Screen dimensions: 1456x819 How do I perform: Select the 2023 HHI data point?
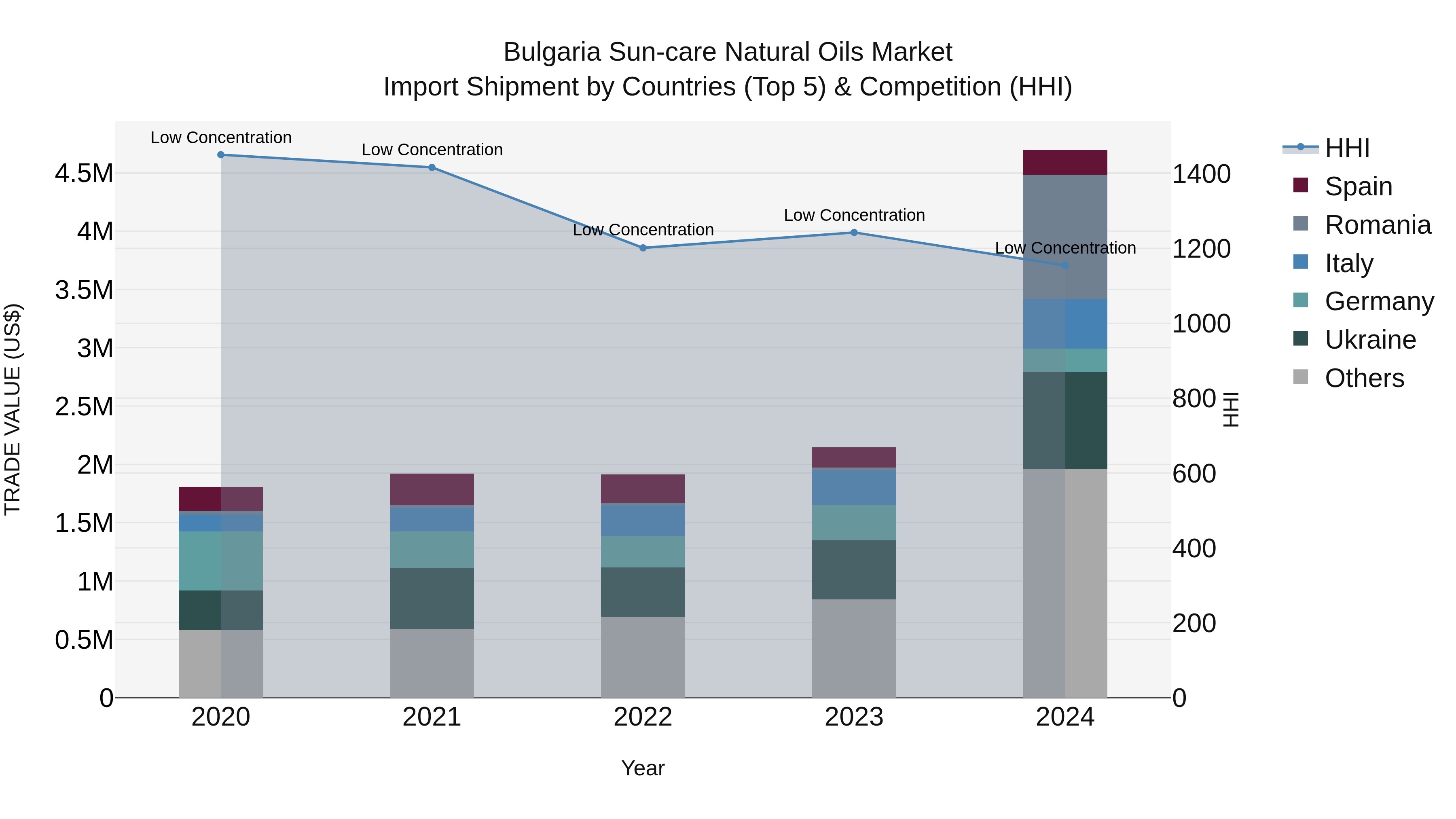tap(854, 232)
